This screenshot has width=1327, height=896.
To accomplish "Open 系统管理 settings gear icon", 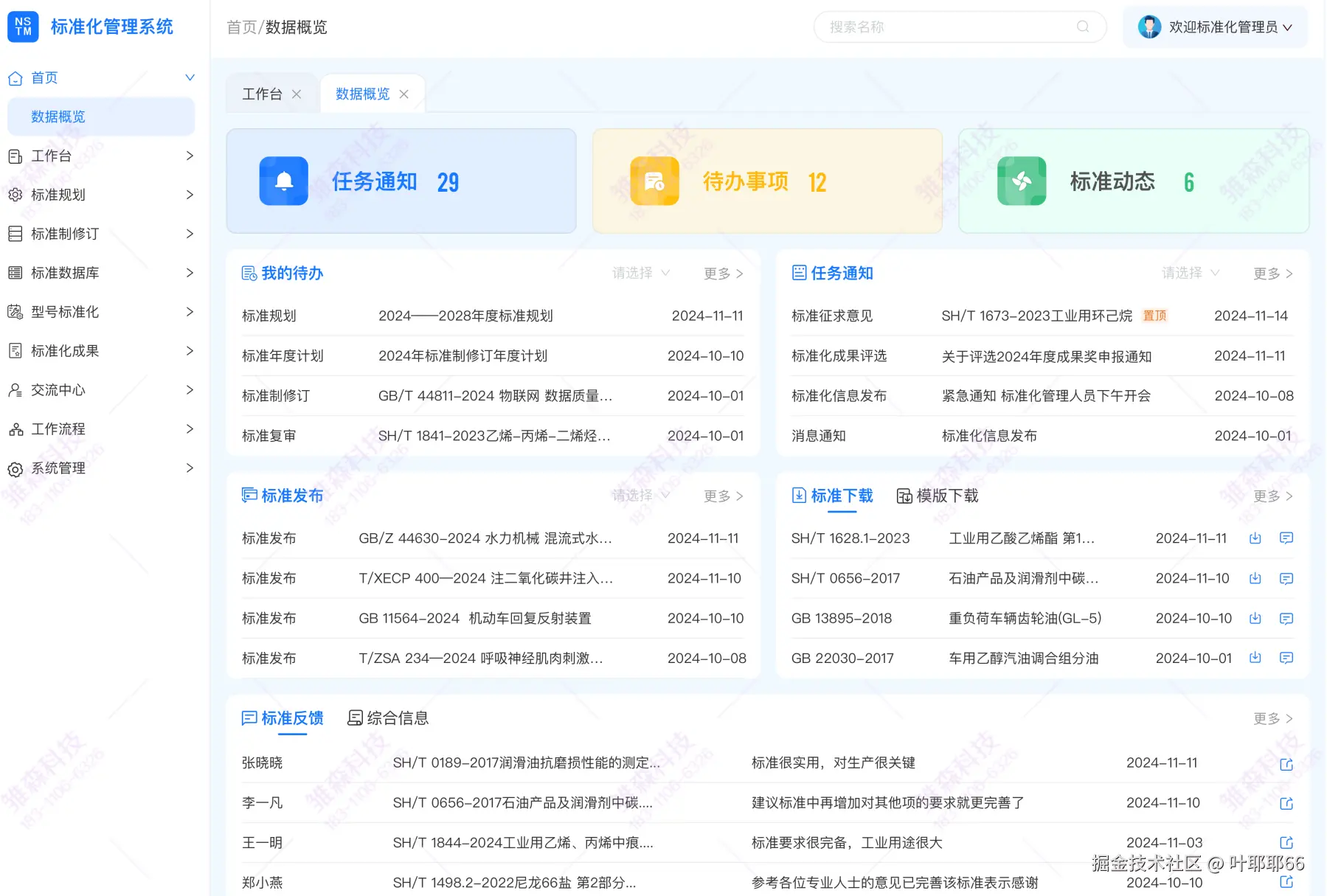I will [x=15, y=468].
